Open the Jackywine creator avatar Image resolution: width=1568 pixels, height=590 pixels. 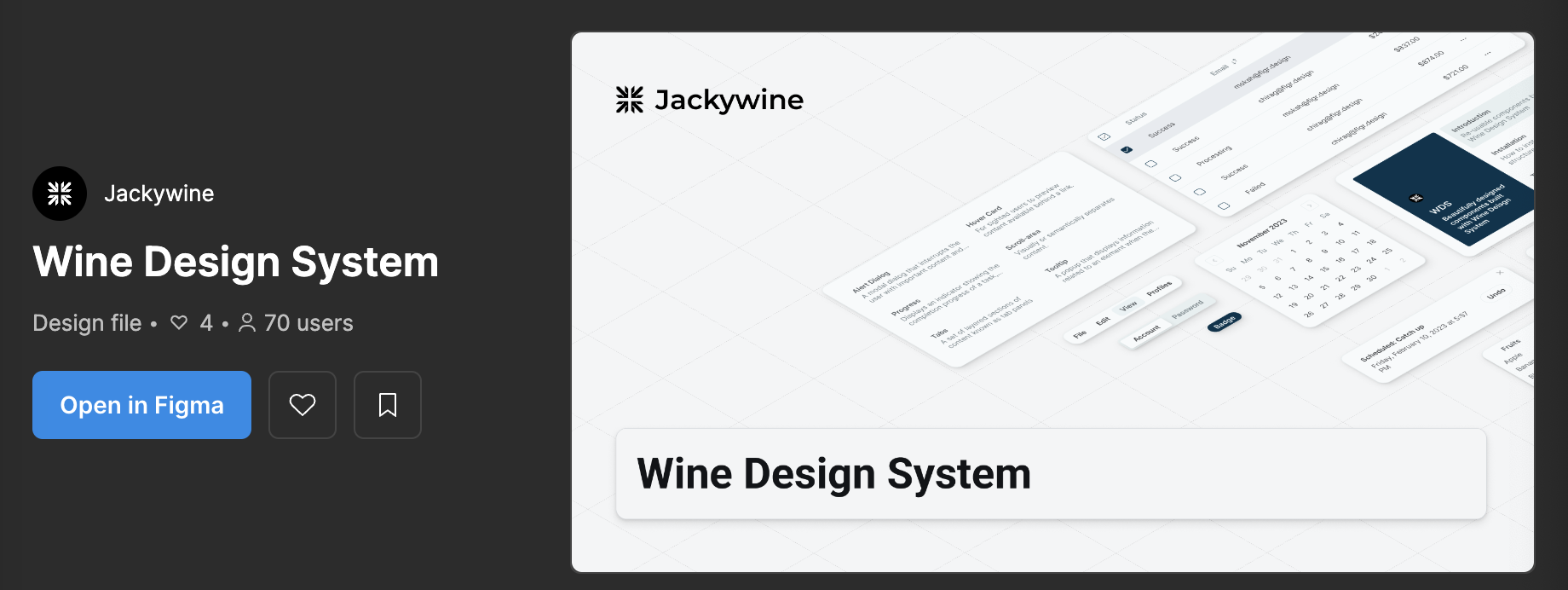[60, 194]
